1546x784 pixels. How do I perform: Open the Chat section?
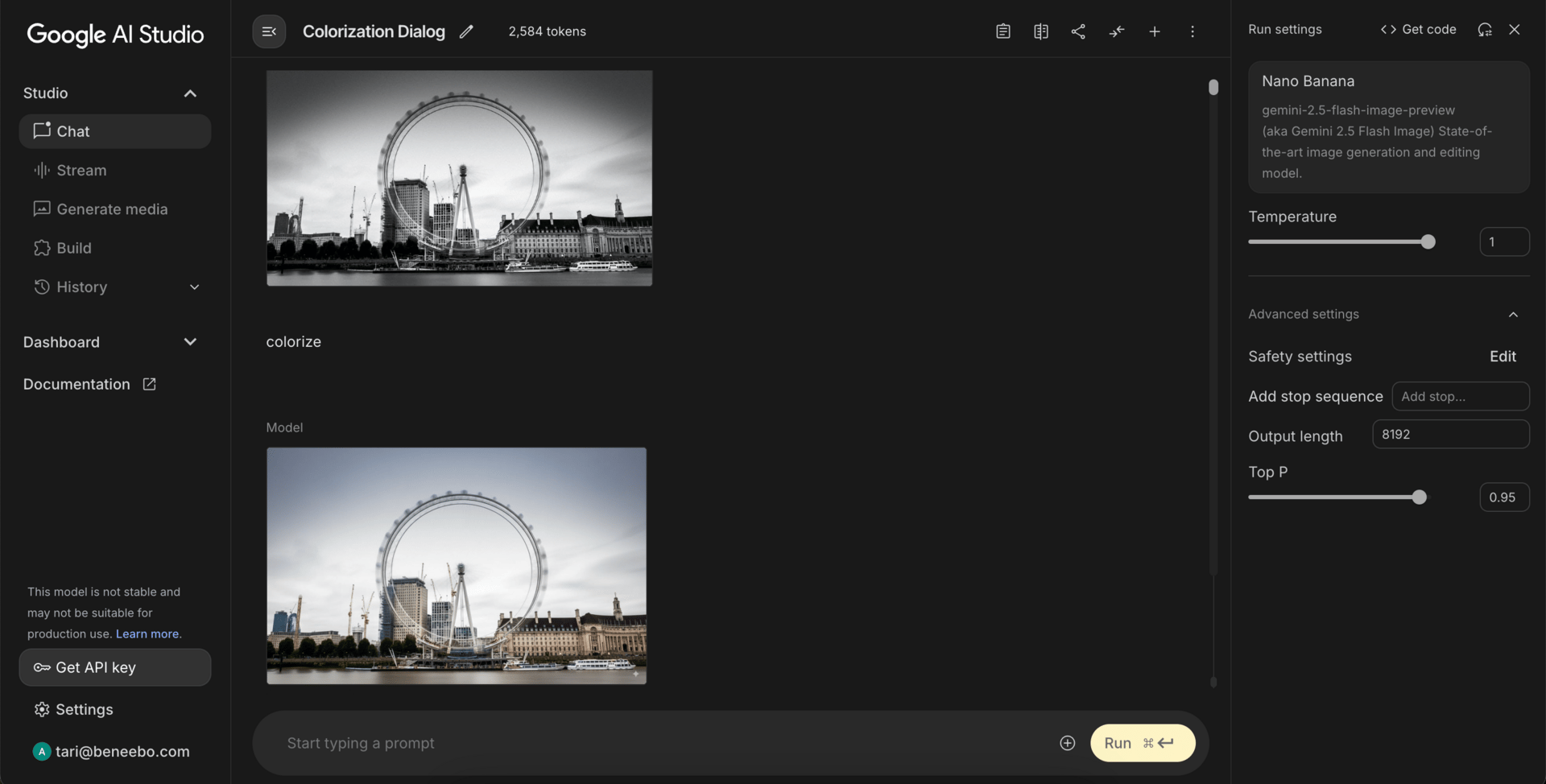(x=115, y=131)
